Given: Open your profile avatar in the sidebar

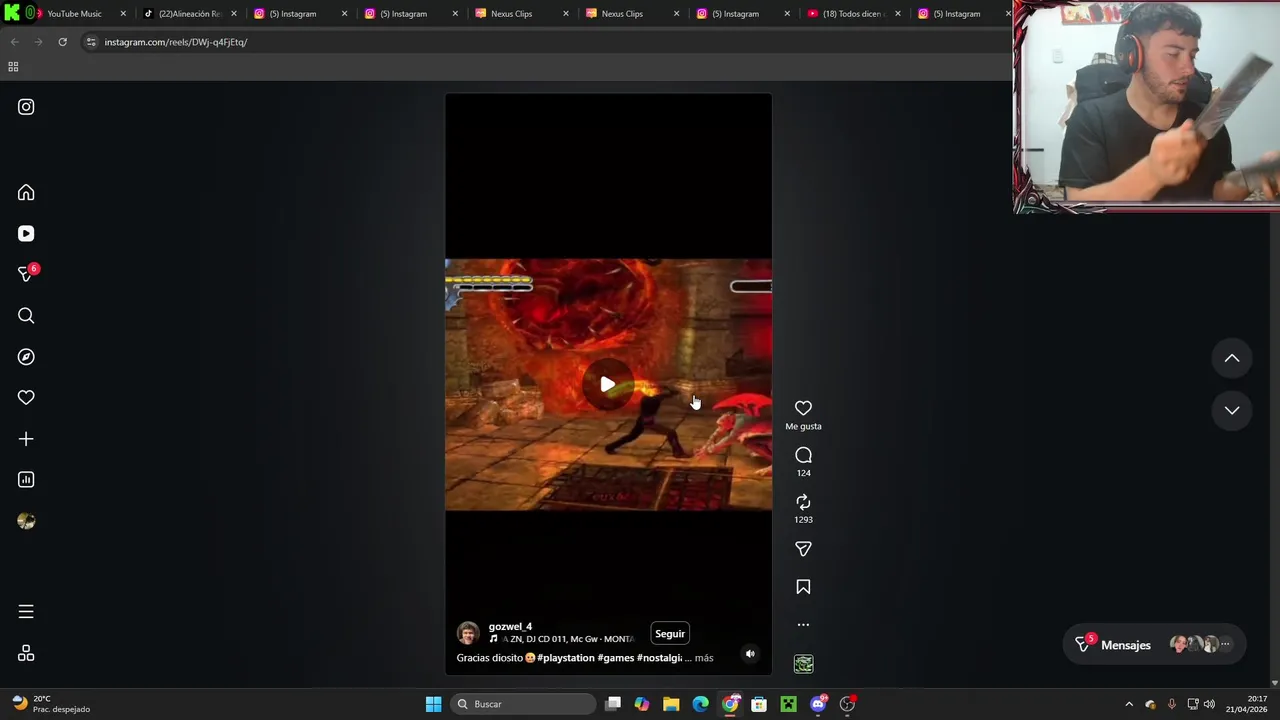Looking at the screenshot, I should click(x=26, y=521).
